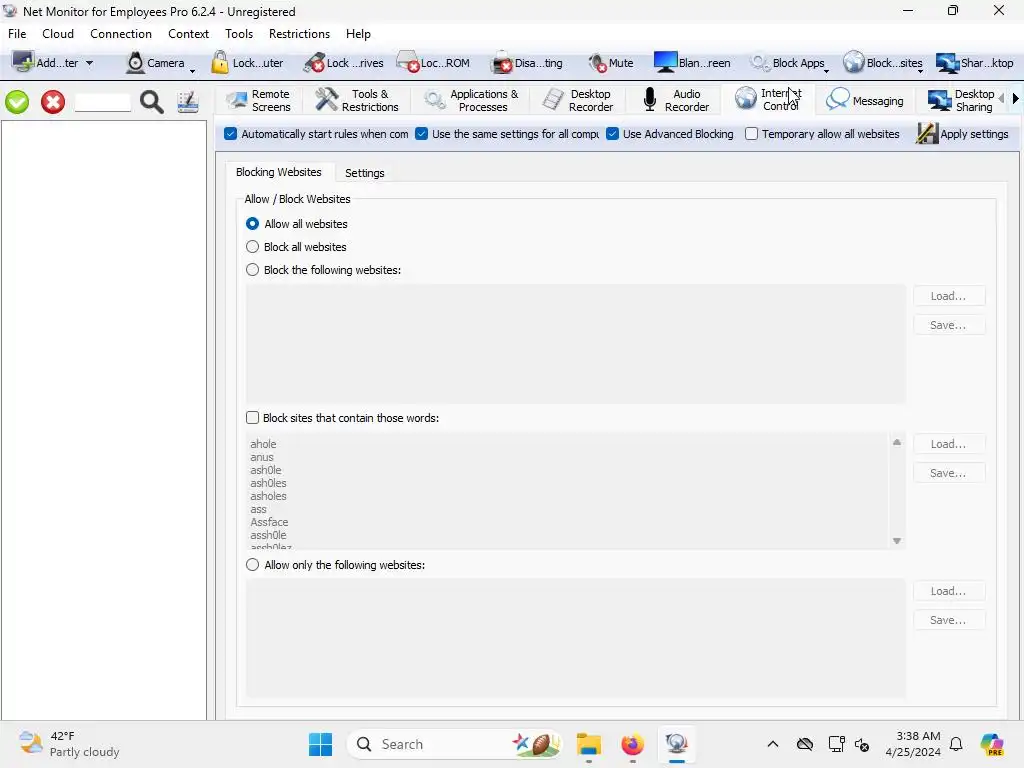The image size is (1024, 768).
Task: Click the edit list icon beside search
Action: coord(188,102)
